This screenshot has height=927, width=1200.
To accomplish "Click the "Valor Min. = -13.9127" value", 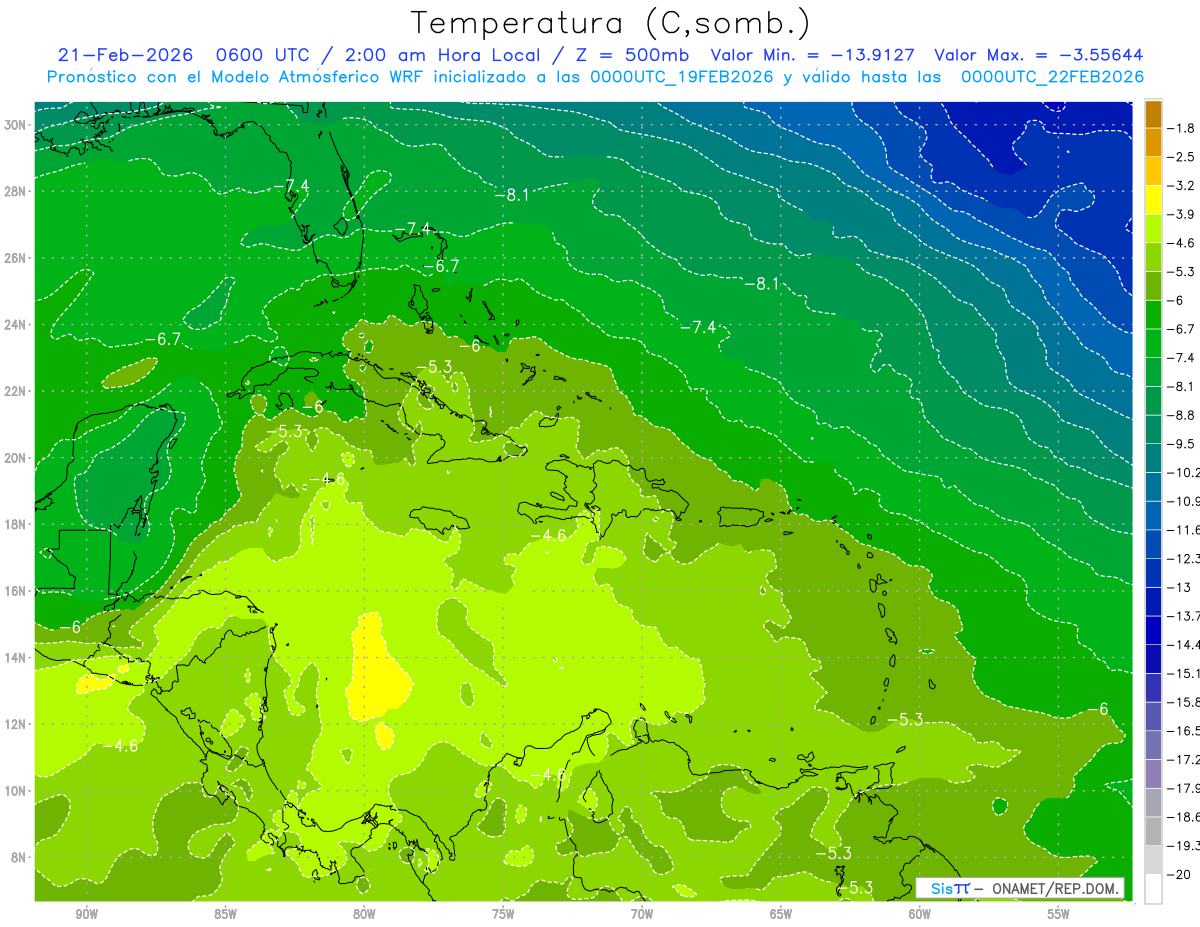I will [813, 55].
